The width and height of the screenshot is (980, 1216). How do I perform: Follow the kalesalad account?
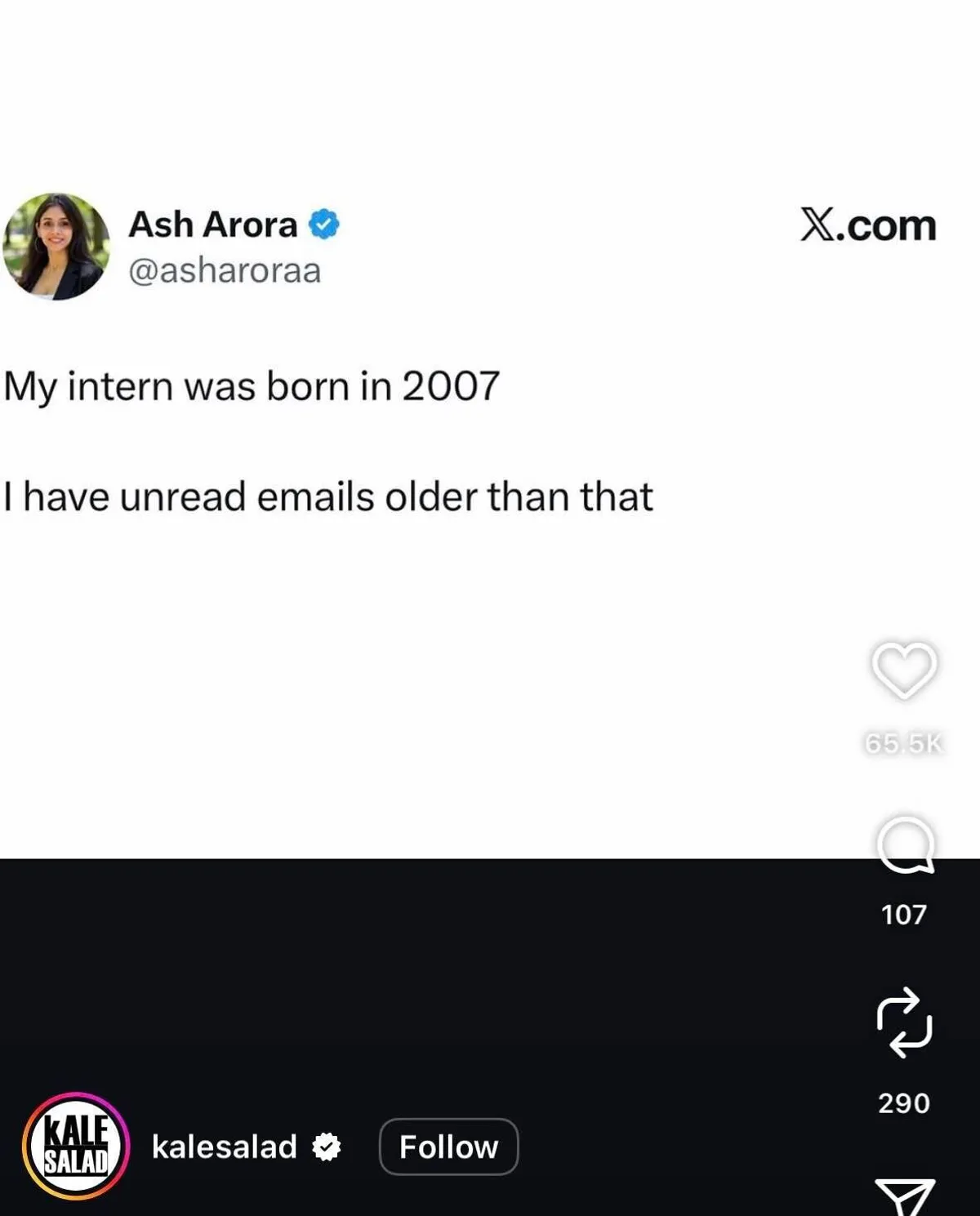448,1147
